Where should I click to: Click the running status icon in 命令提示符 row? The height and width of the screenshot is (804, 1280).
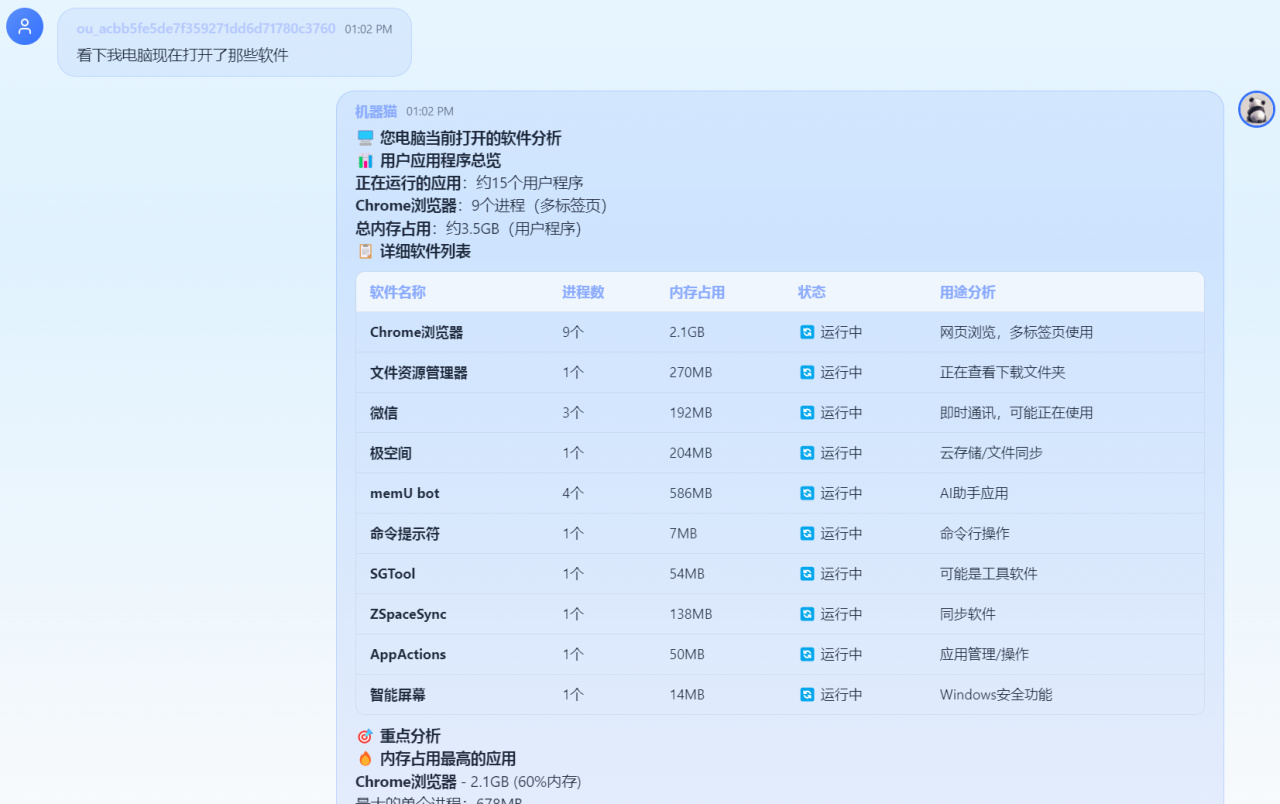[x=807, y=533]
